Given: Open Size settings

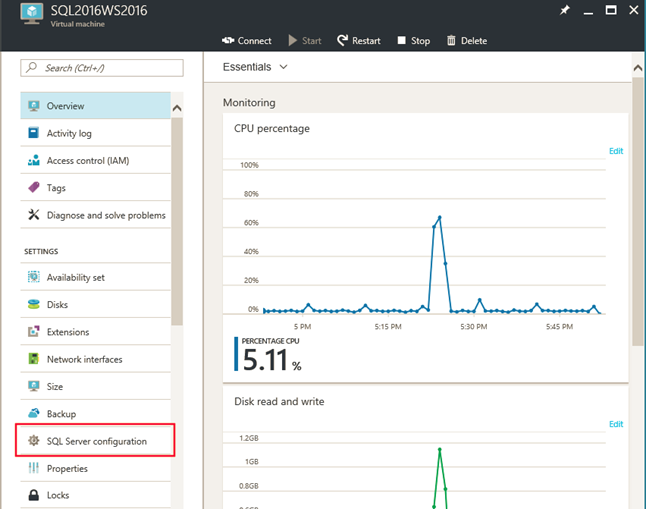Looking at the screenshot, I should click(96, 386).
